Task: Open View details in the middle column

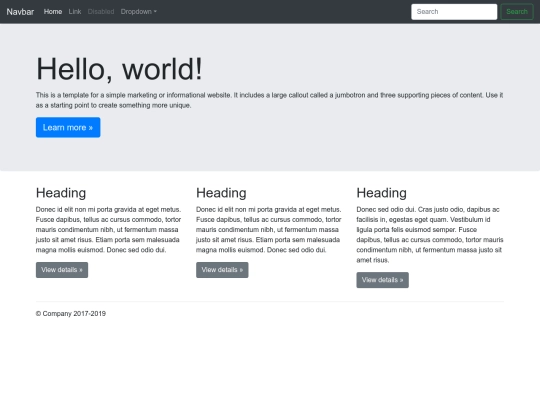Action: pos(222,270)
